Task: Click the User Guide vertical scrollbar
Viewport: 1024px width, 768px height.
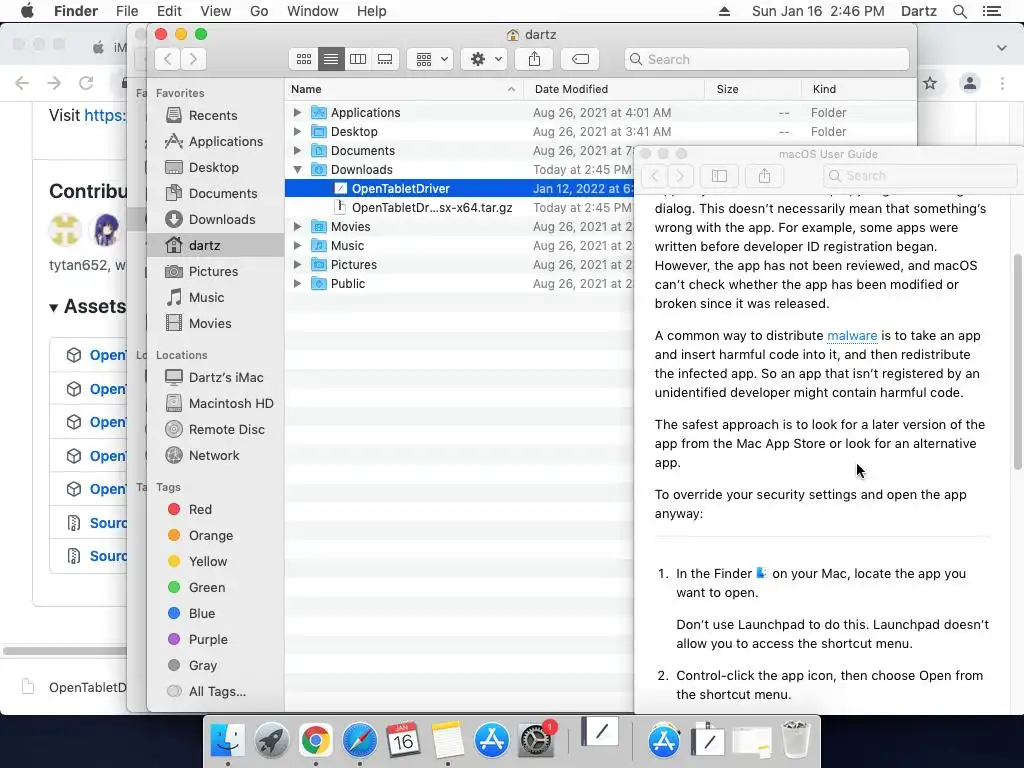Action: [x=1017, y=362]
